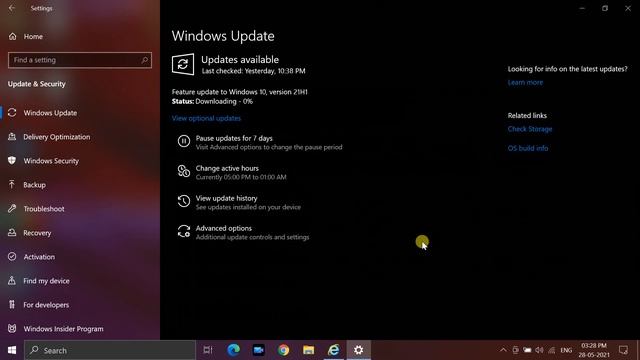Click the Recovery icon in the sidebar
This screenshot has height=360, width=640.
click(x=12, y=233)
